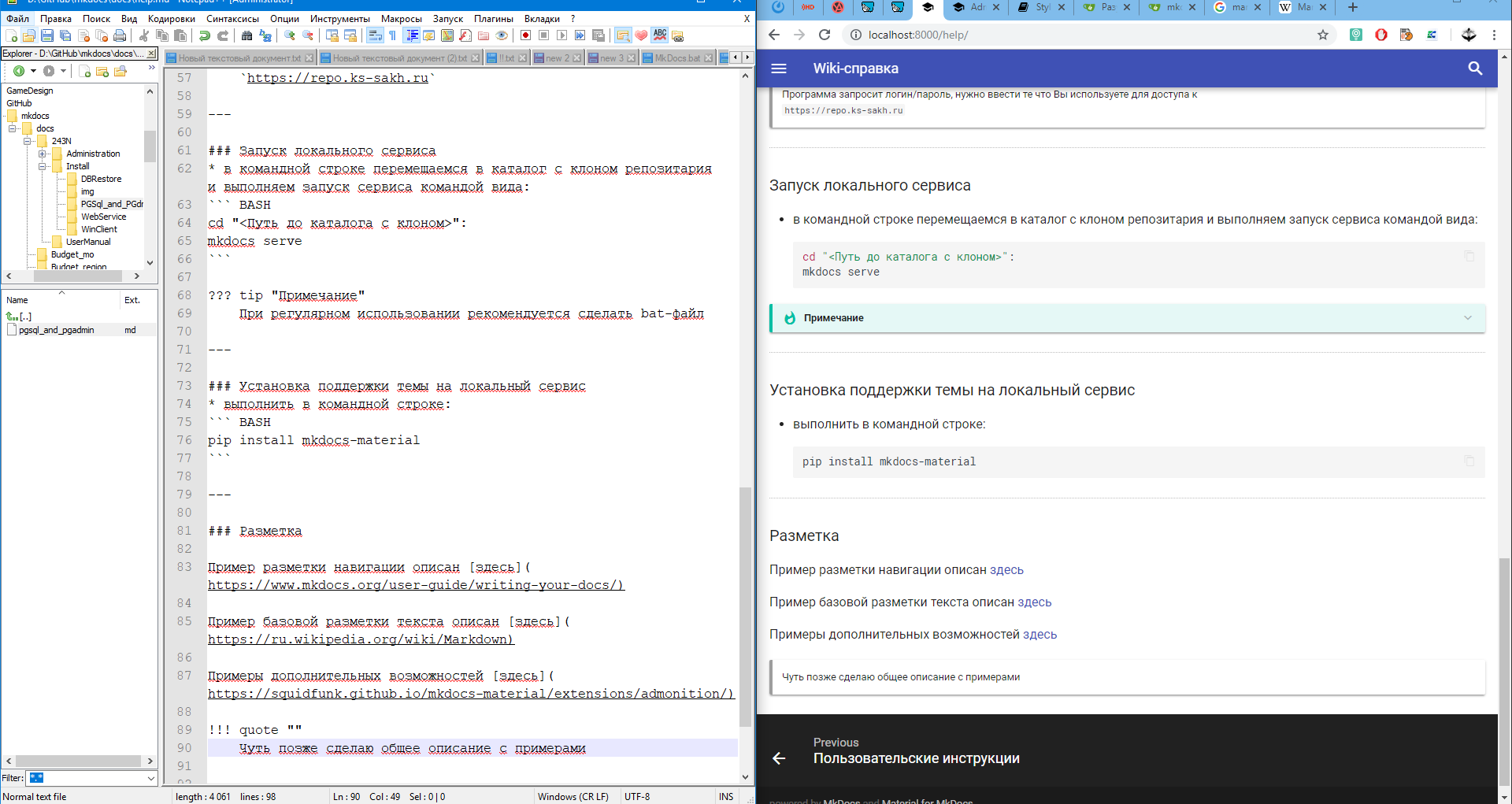Viewport: 1512px width, 804px height.
Task: Open здесь link for additional features examples
Action: (x=1039, y=635)
